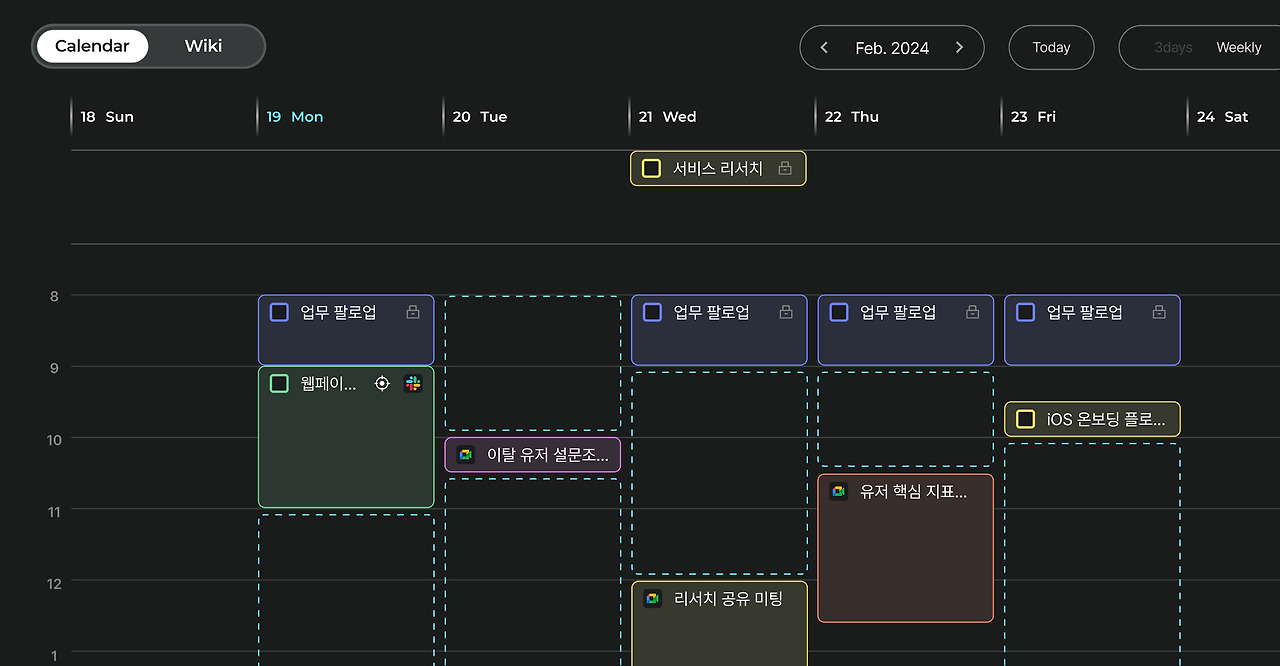
Task: Click the empty dashed slot on Tuesday at 8
Action: click(x=533, y=363)
